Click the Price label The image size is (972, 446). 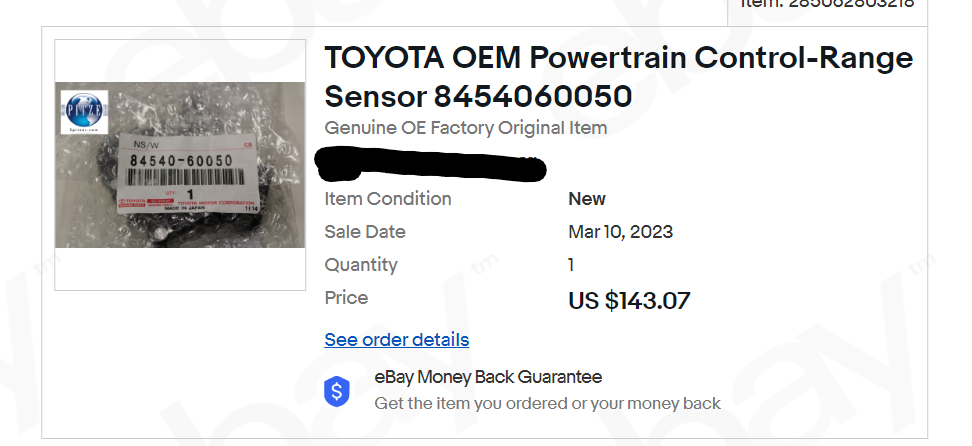tap(346, 298)
